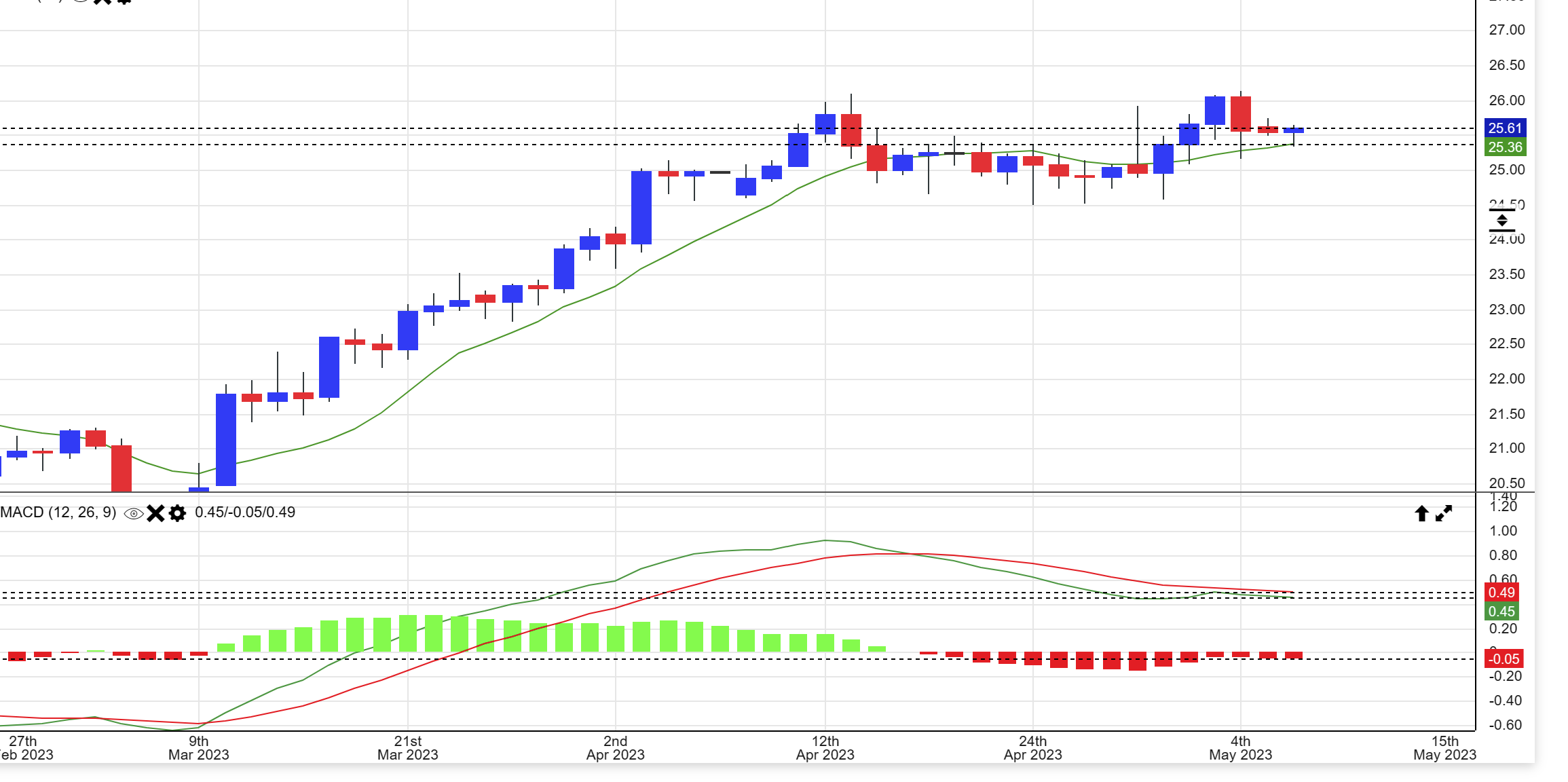The image size is (1568, 782).
Task: Click the MACD (12, 26, 9) label
Action: coord(58,513)
